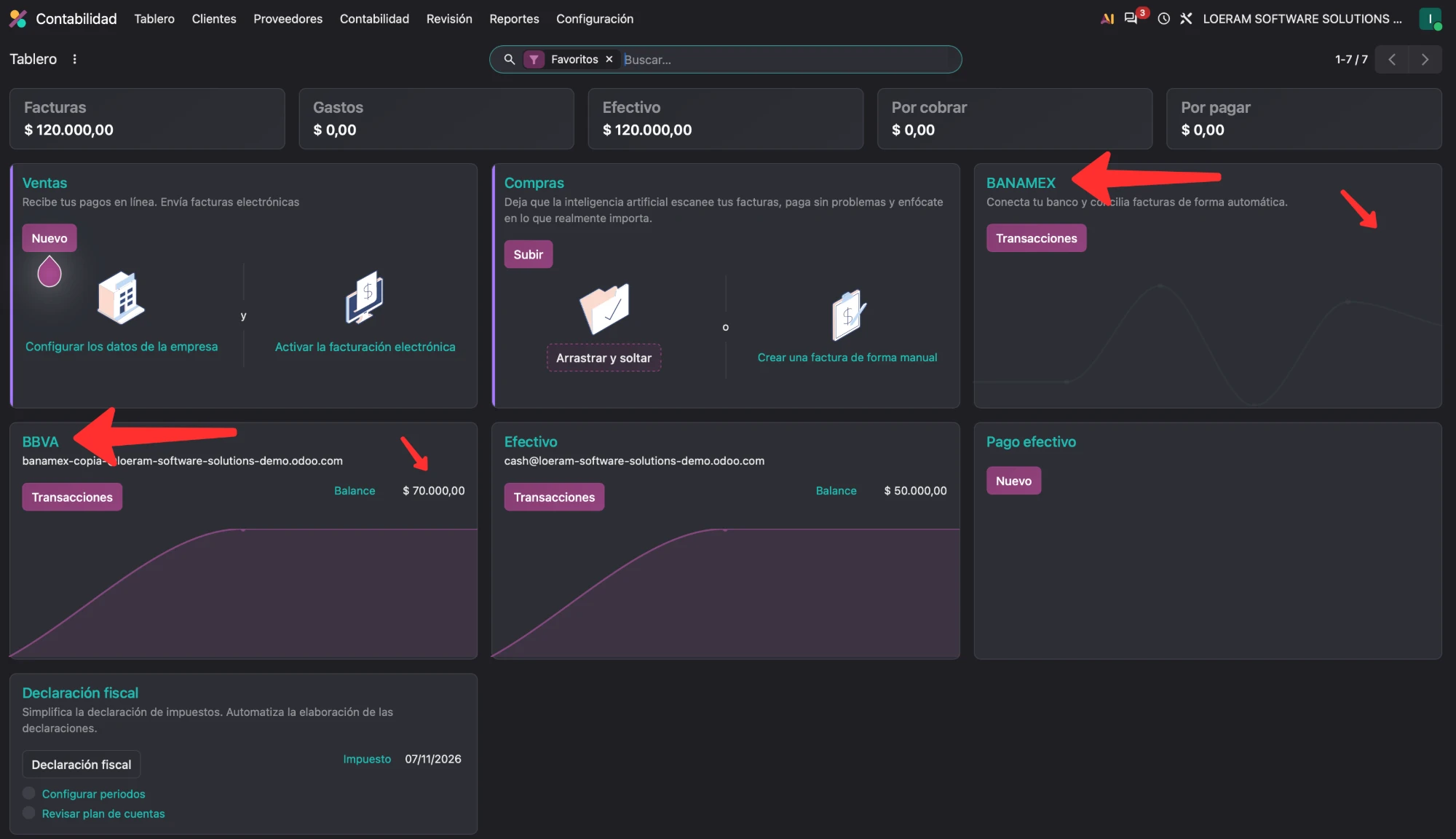Go to previous page arrow
1456x839 pixels.
tap(1391, 59)
